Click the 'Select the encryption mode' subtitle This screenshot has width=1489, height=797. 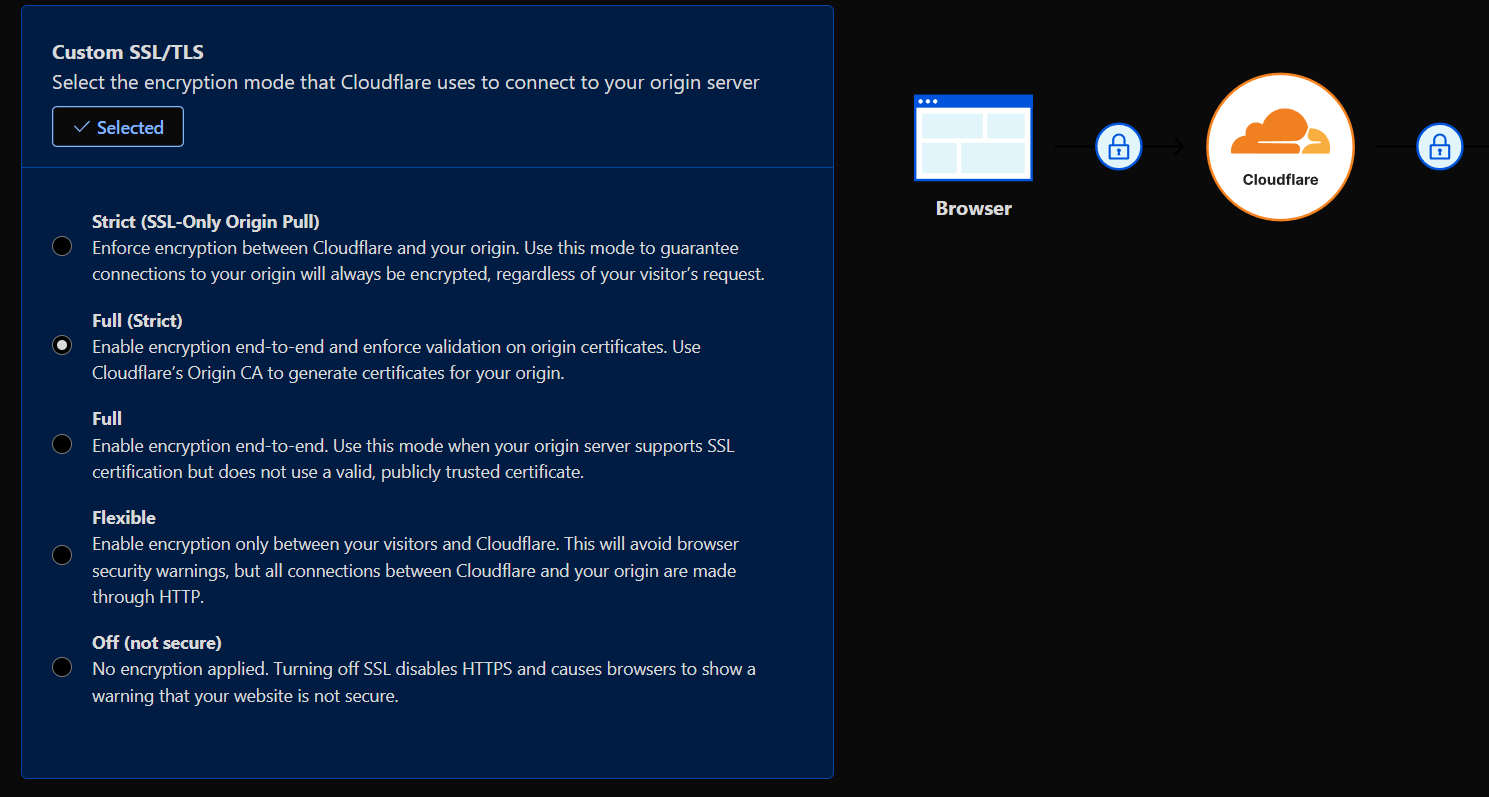pos(405,82)
